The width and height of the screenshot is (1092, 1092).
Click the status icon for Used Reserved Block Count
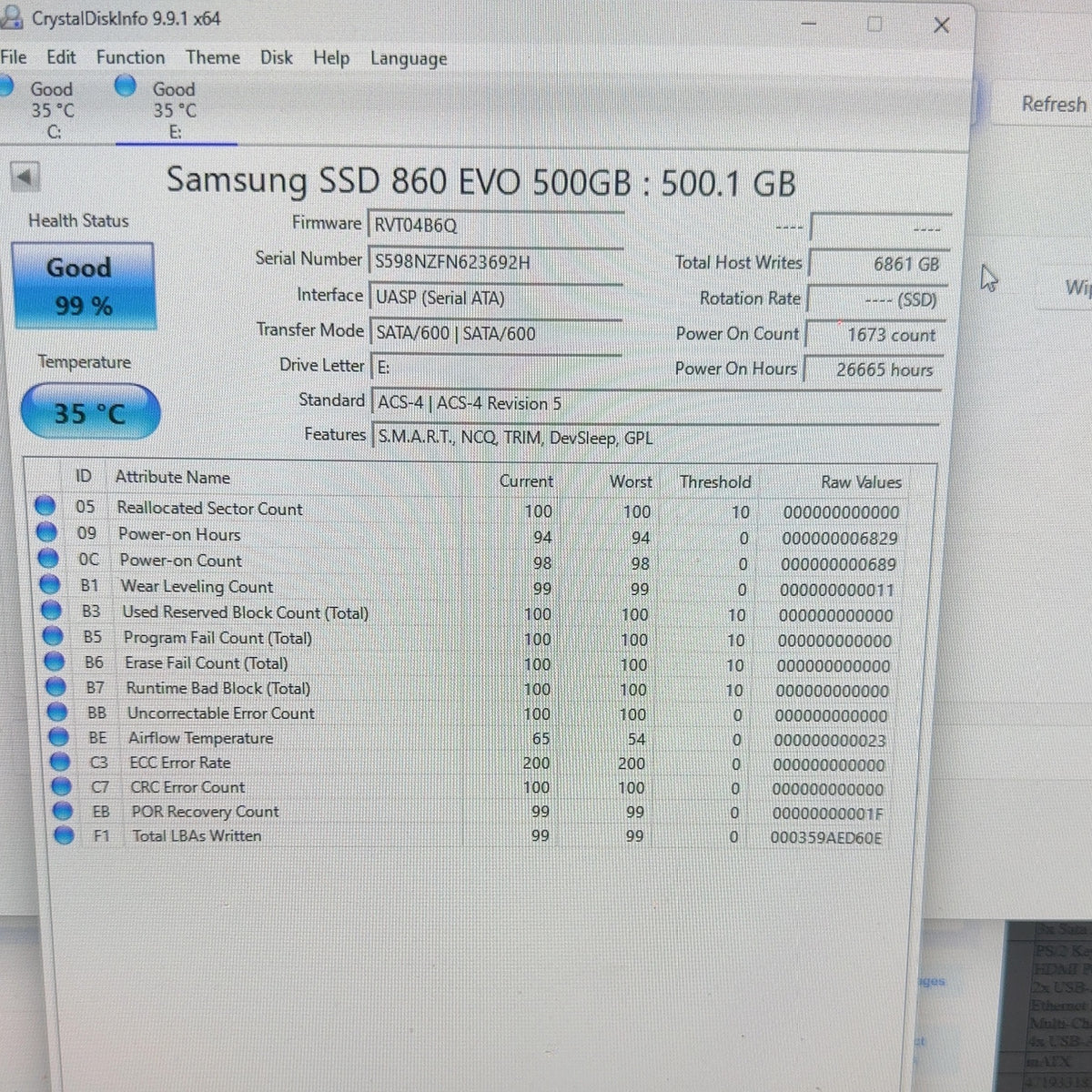(x=52, y=611)
